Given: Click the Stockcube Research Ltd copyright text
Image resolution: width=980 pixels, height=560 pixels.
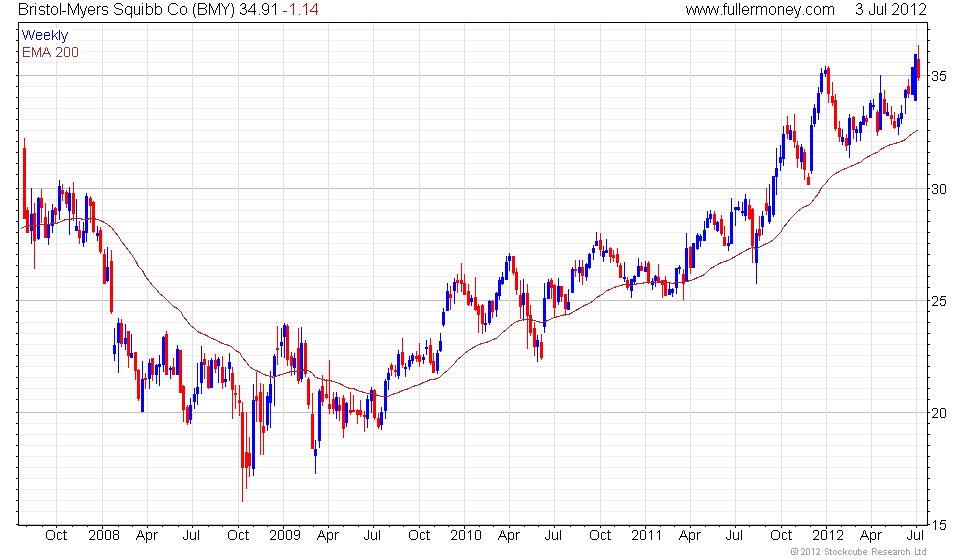Looking at the screenshot, I should click(859, 552).
